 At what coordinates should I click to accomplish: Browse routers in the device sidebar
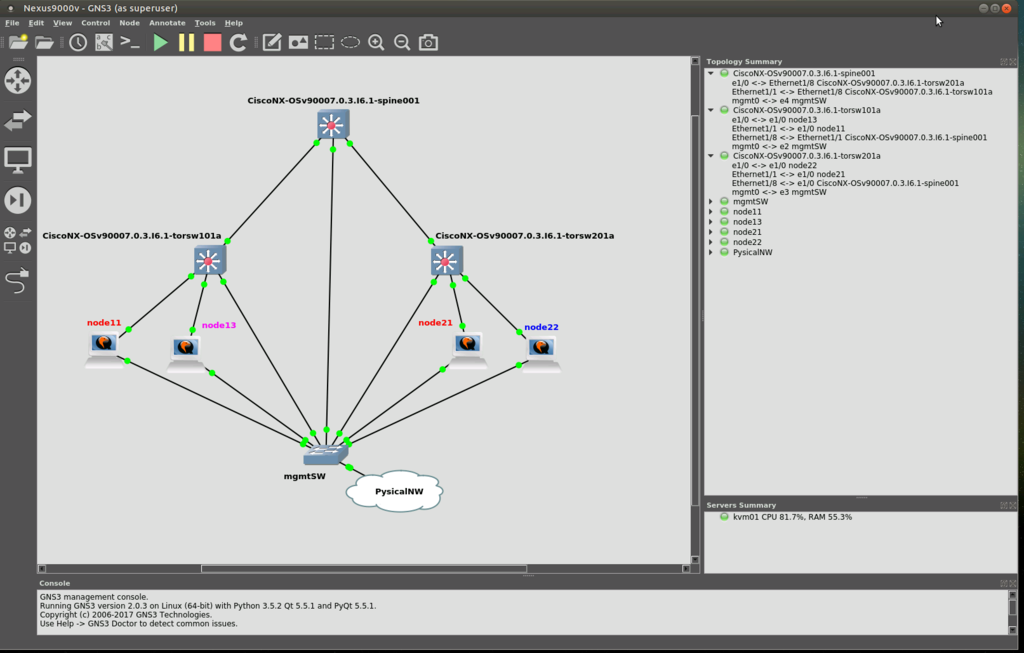[x=18, y=81]
